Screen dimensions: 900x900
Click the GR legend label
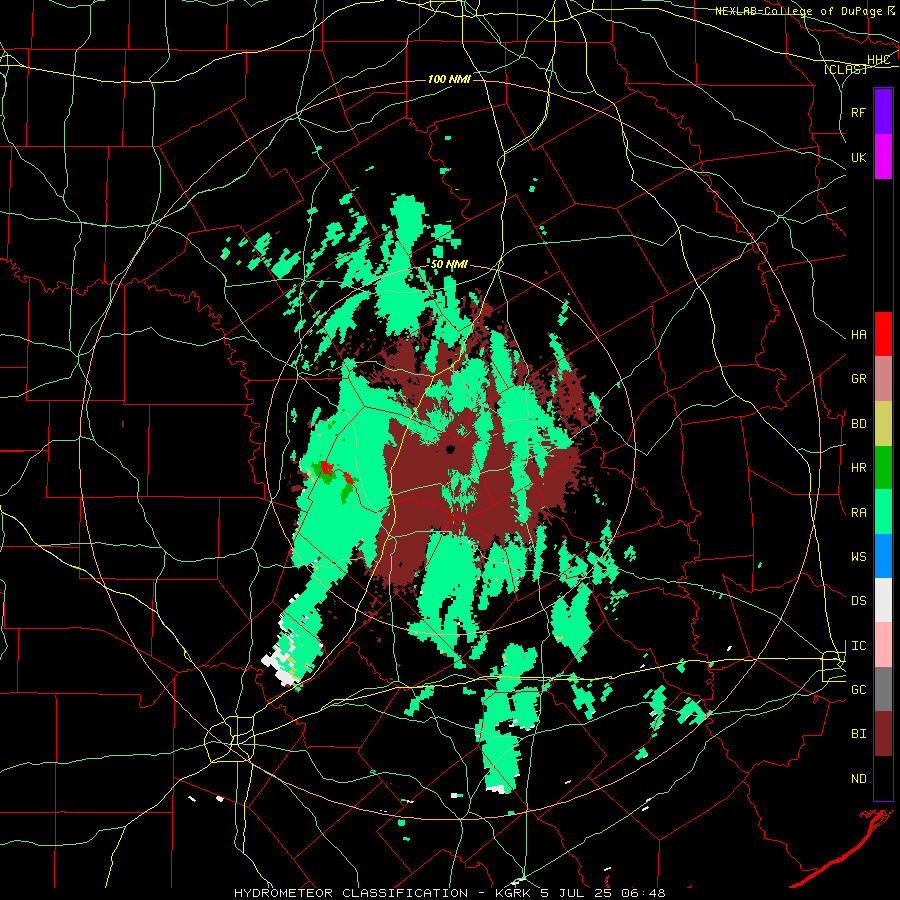[858, 378]
